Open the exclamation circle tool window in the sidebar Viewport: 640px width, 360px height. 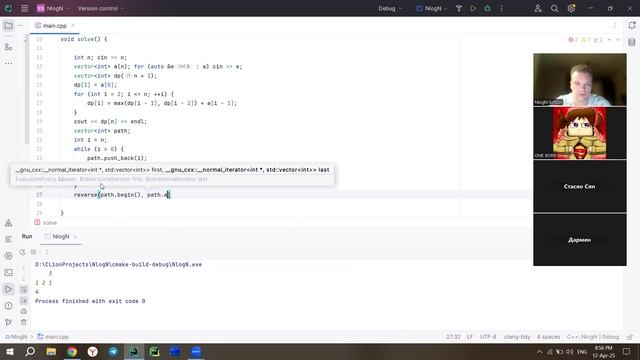pyautogui.click(x=8, y=306)
